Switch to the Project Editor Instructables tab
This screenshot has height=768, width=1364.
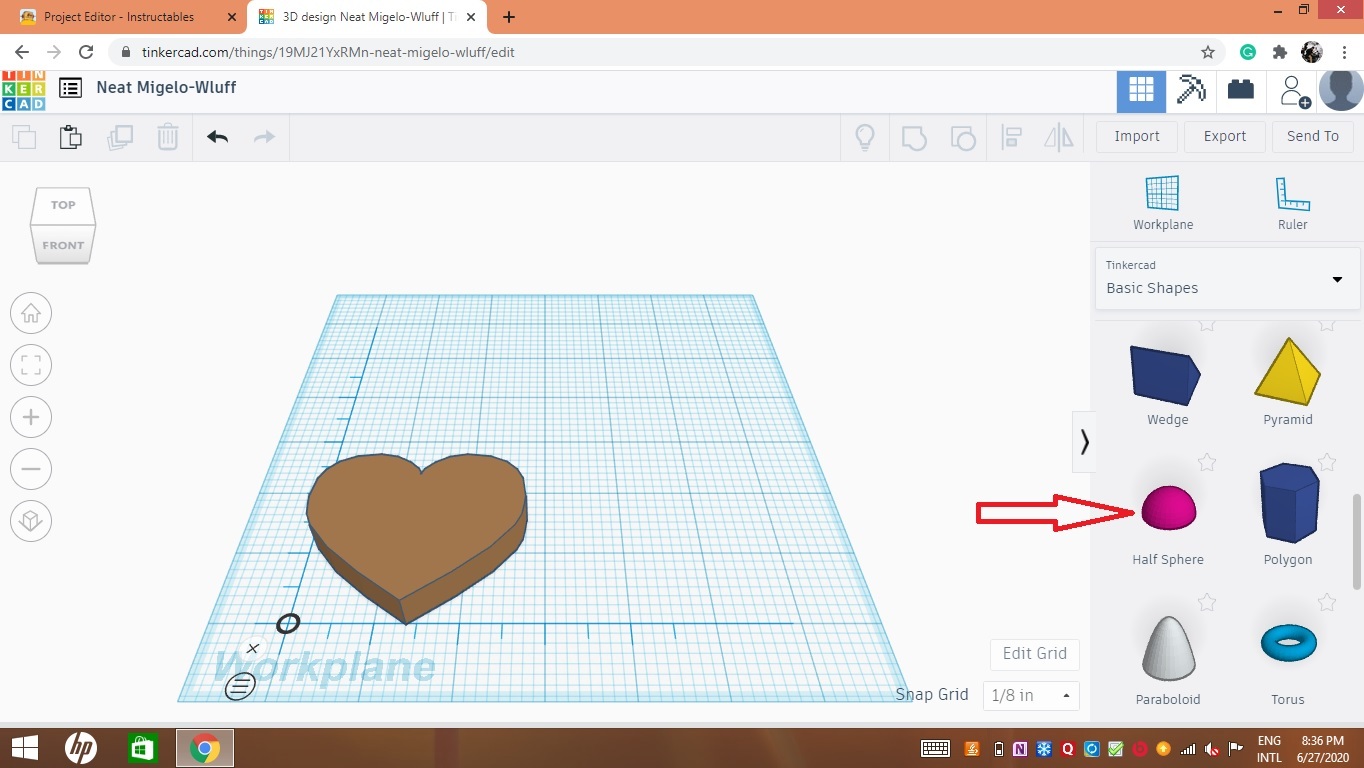tap(120, 16)
